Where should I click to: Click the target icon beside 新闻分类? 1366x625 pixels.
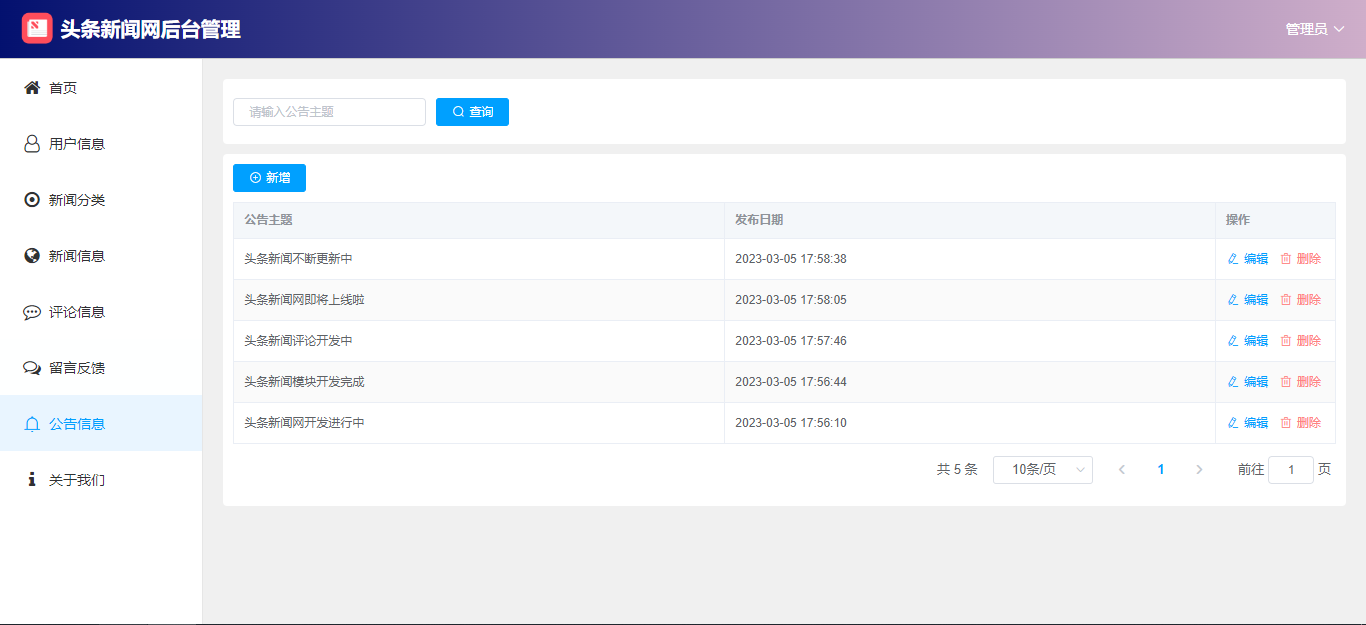pos(32,200)
